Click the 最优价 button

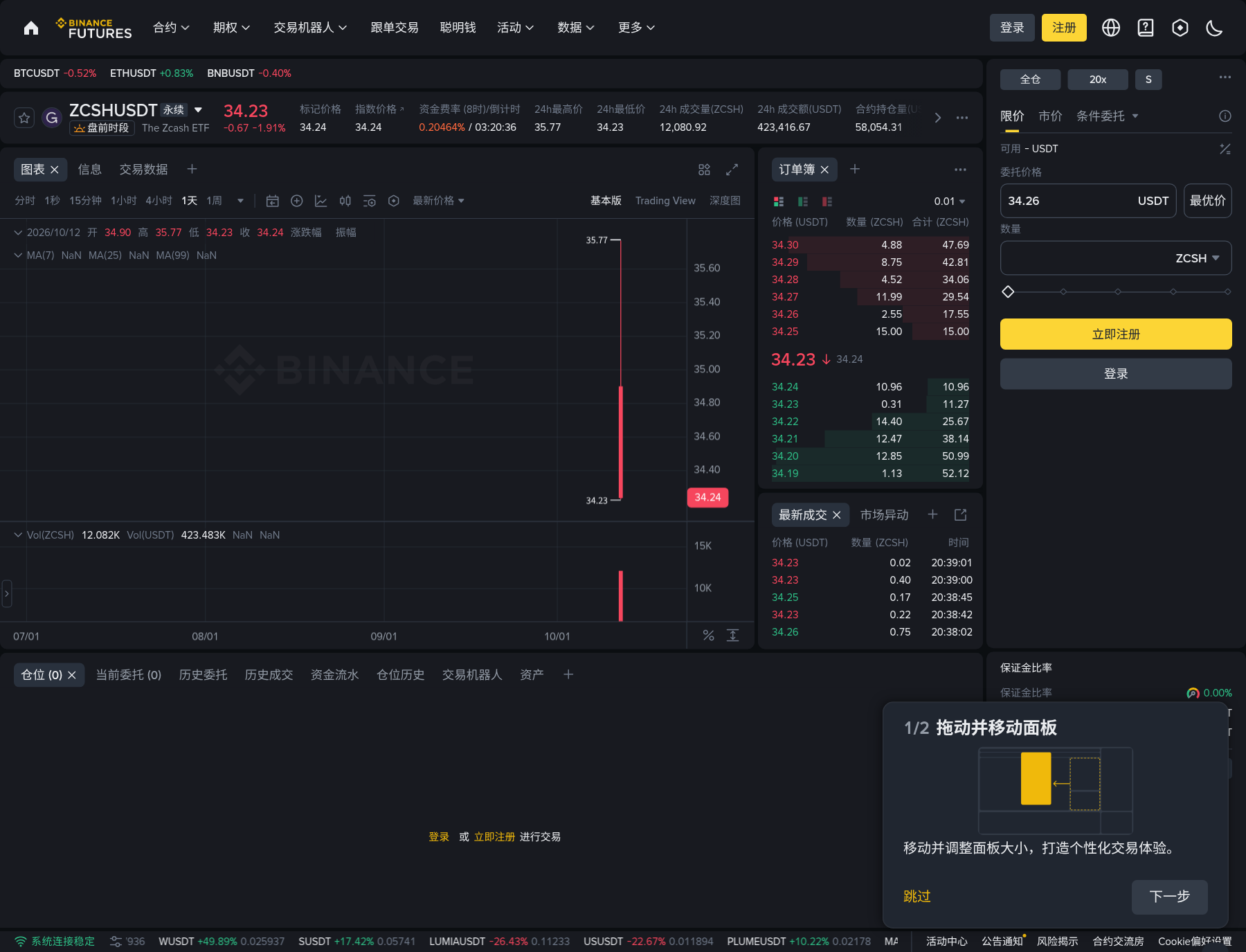click(x=1207, y=201)
